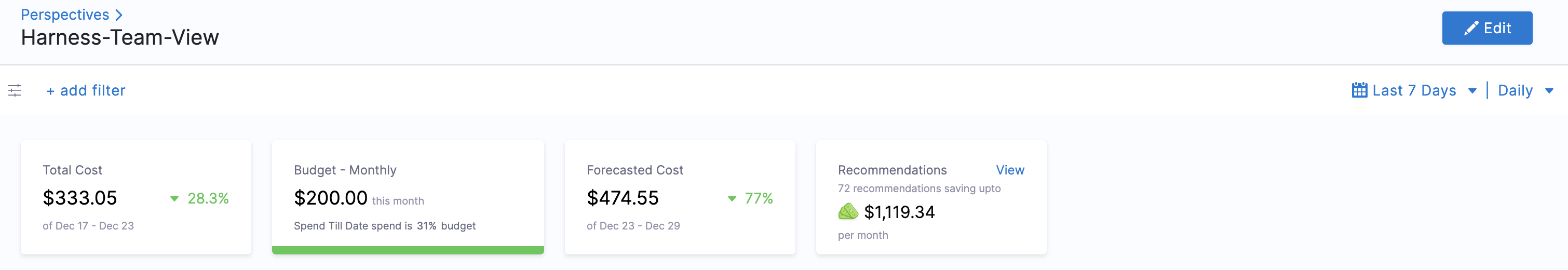Click the 28.3% cost trend value
The width and height of the screenshot is (1568, 270).
coord(208,198)
